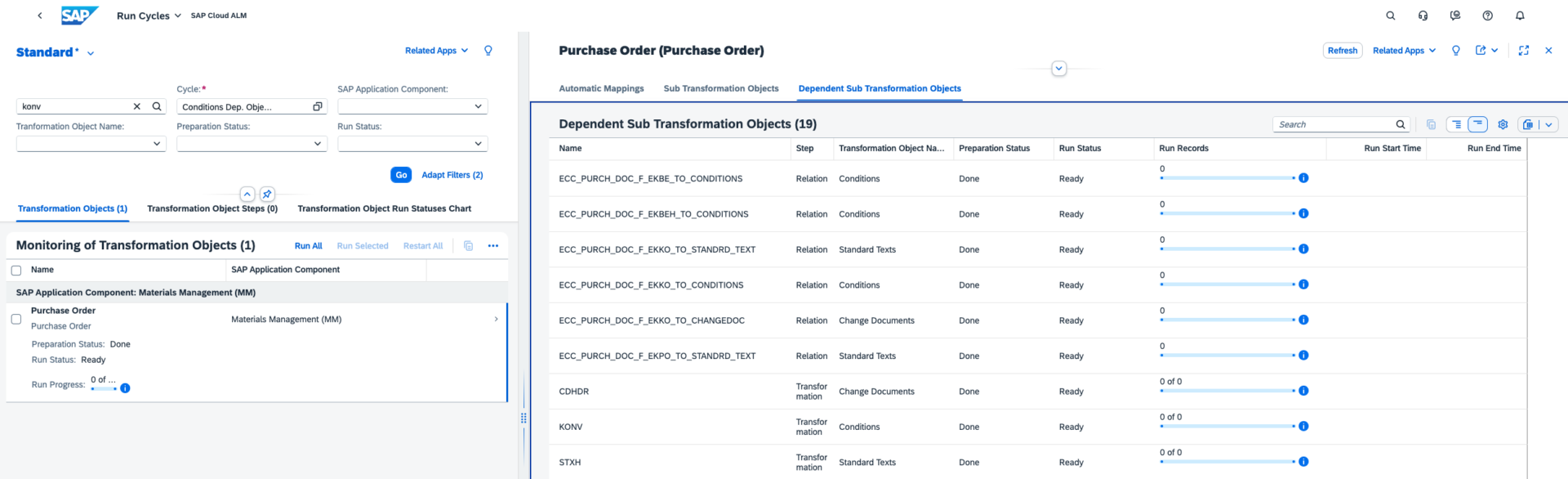The width and height of the screenshot is (1568, 479).
Task: Open value help for Cycle field
Action: (x=318, y=106)
